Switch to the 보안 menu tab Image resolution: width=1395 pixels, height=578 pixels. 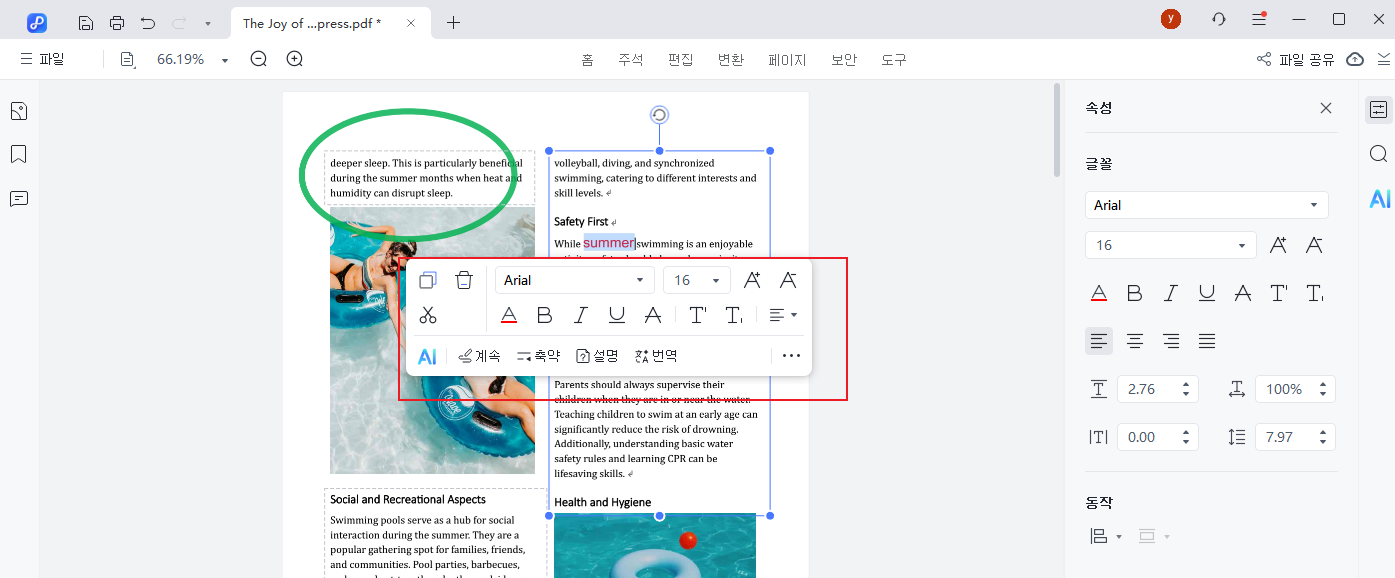[843, 60]
